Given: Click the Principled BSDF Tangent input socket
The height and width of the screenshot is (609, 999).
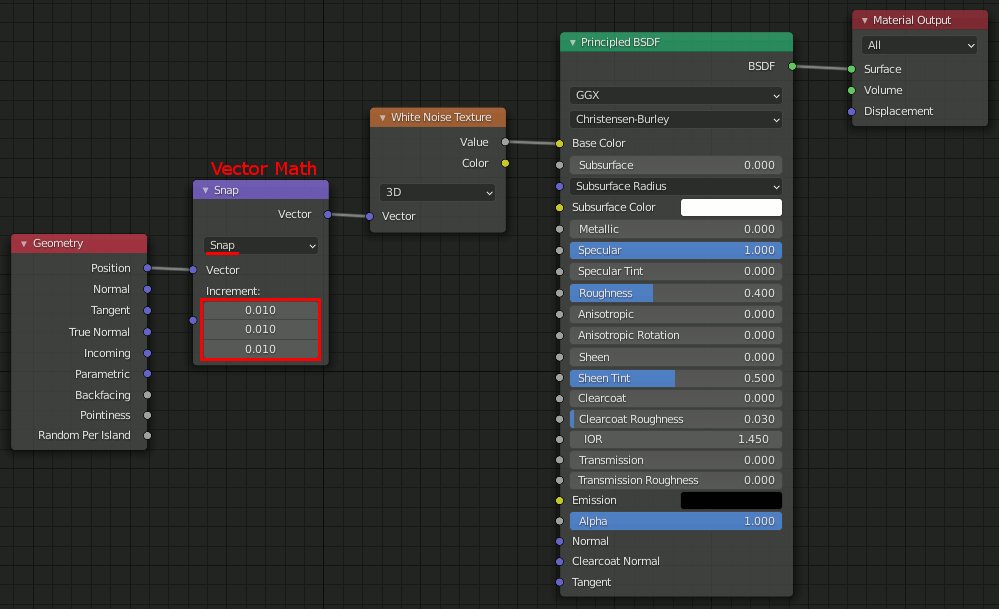Looking at the screenshot, I should pyautogui.click(x=559, y=582).
